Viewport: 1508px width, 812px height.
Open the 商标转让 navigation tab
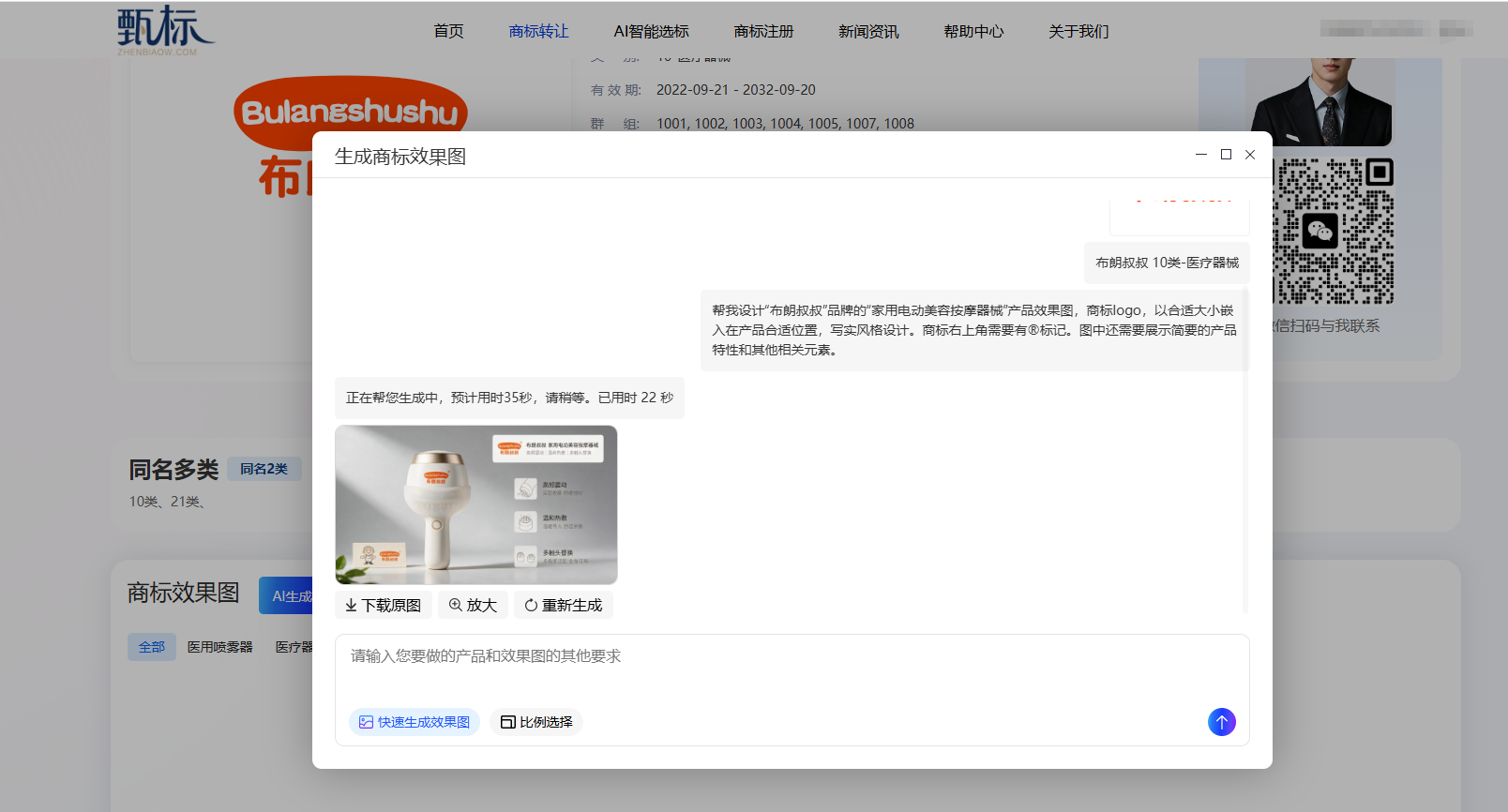538,31
